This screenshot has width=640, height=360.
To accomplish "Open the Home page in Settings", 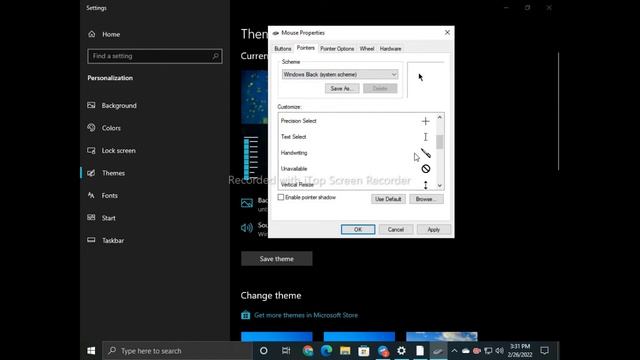I will click(x=104, y=34).
